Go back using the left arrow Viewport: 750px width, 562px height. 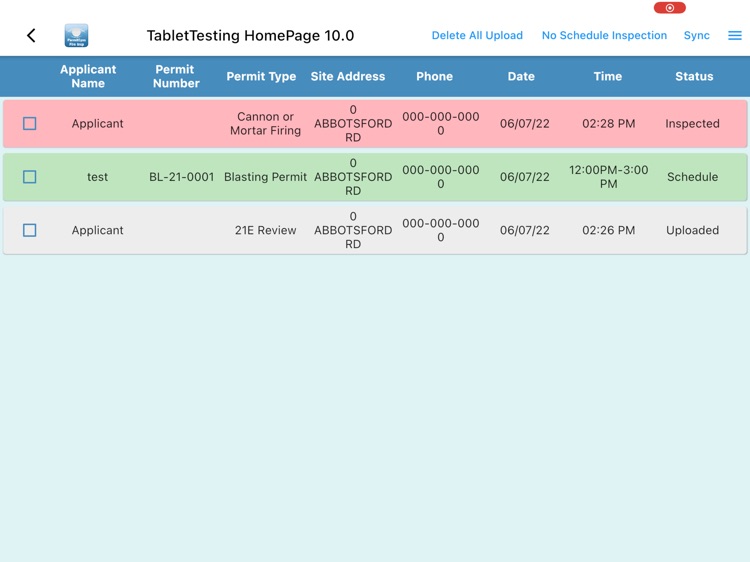point(31,35)
